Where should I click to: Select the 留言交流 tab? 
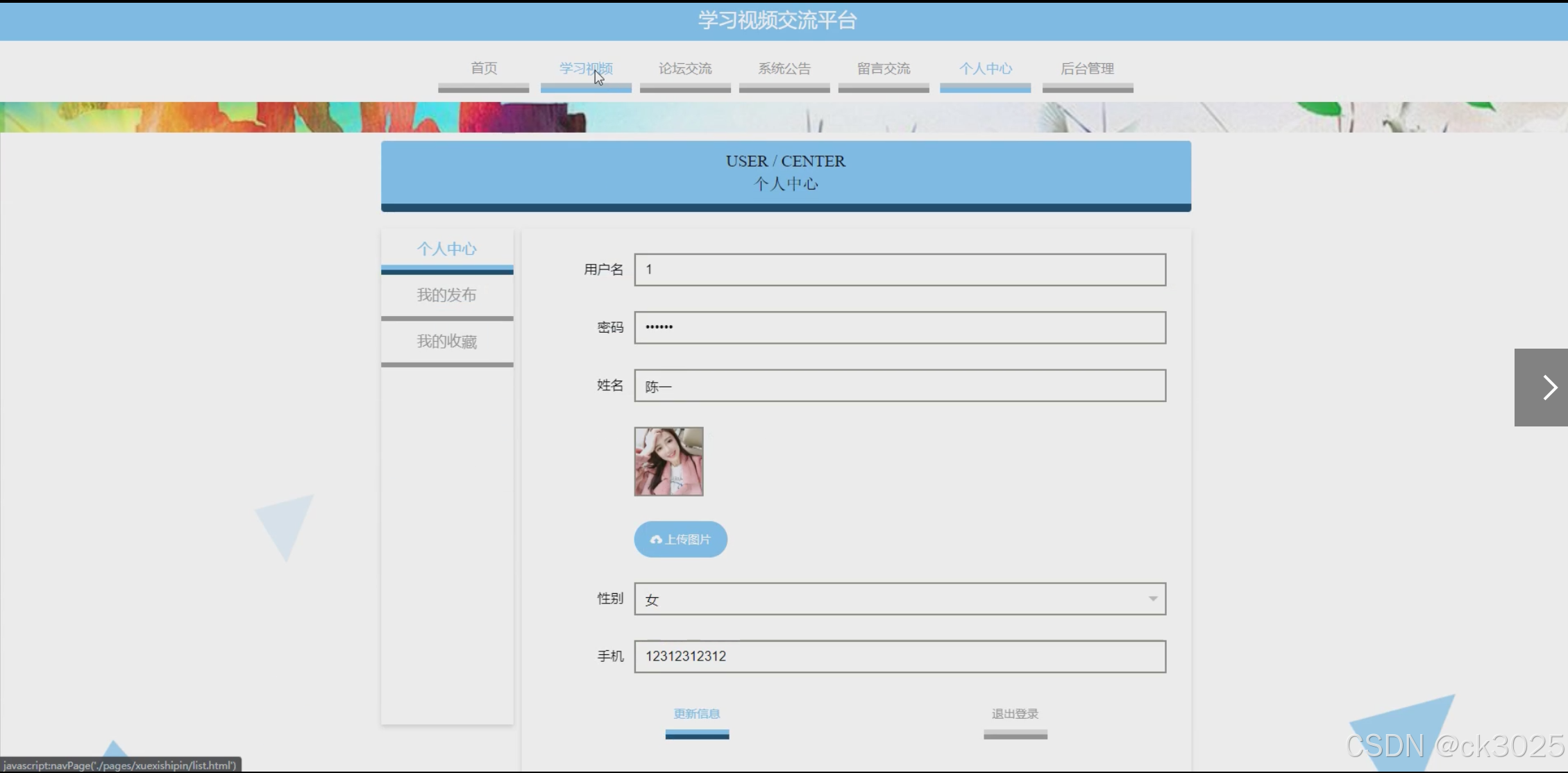[884, 69]
